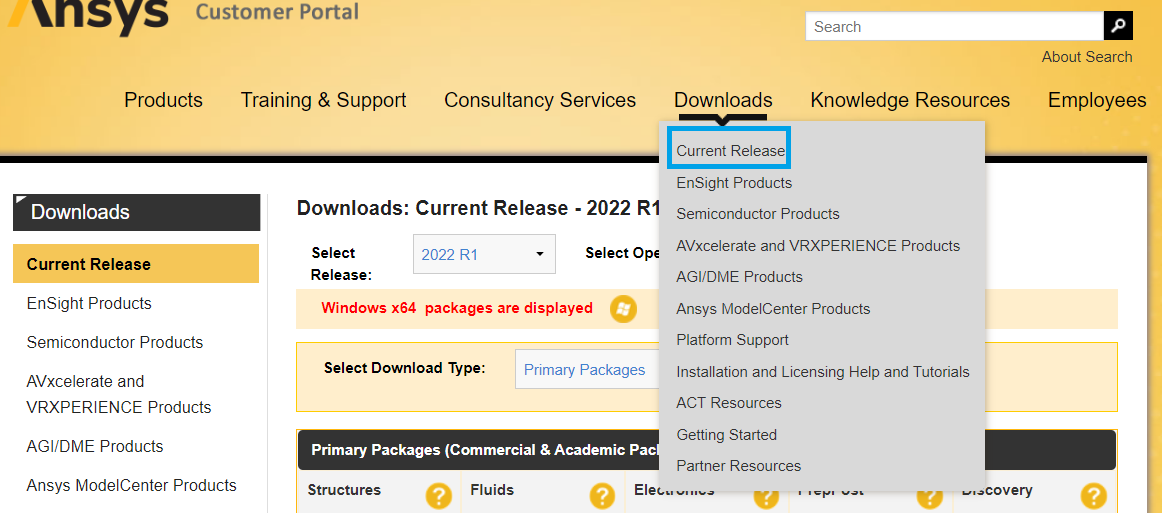Open the Employees top menu
Viewport: 1162px width, 513px height.
click(1097, 100)
